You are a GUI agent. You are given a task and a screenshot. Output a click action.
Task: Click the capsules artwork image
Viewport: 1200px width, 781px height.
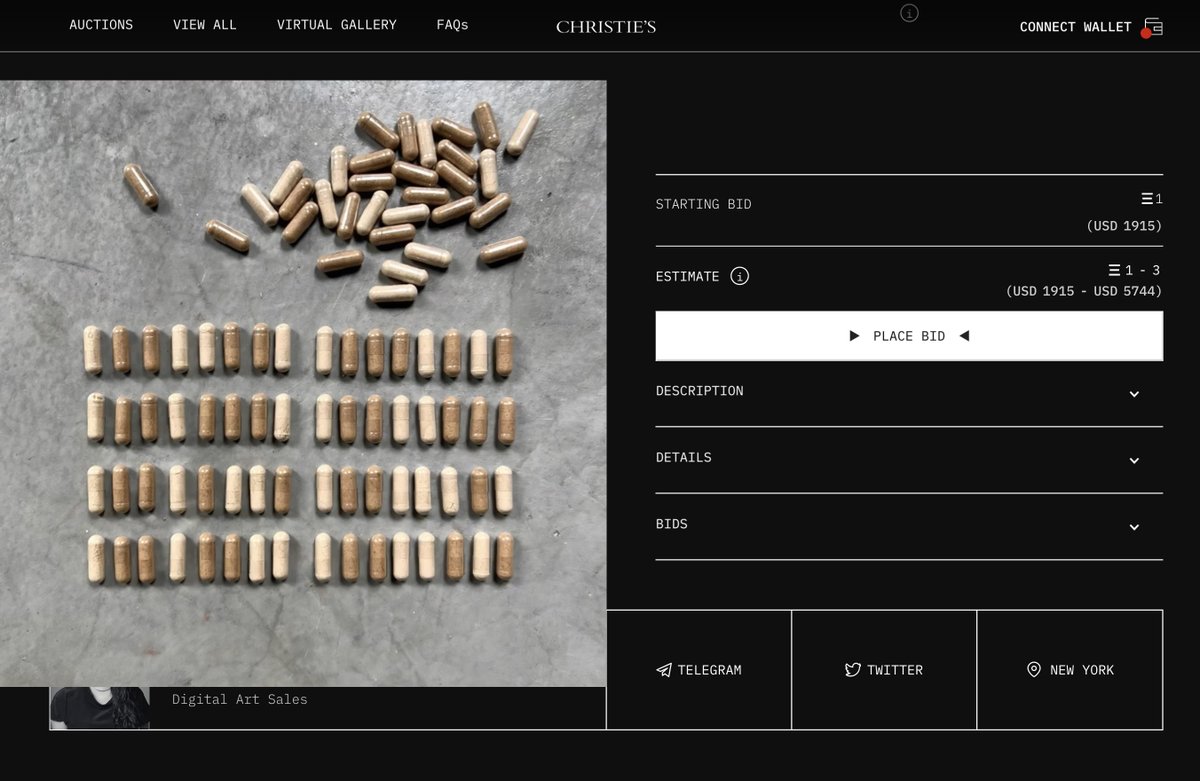click(303, 383)
